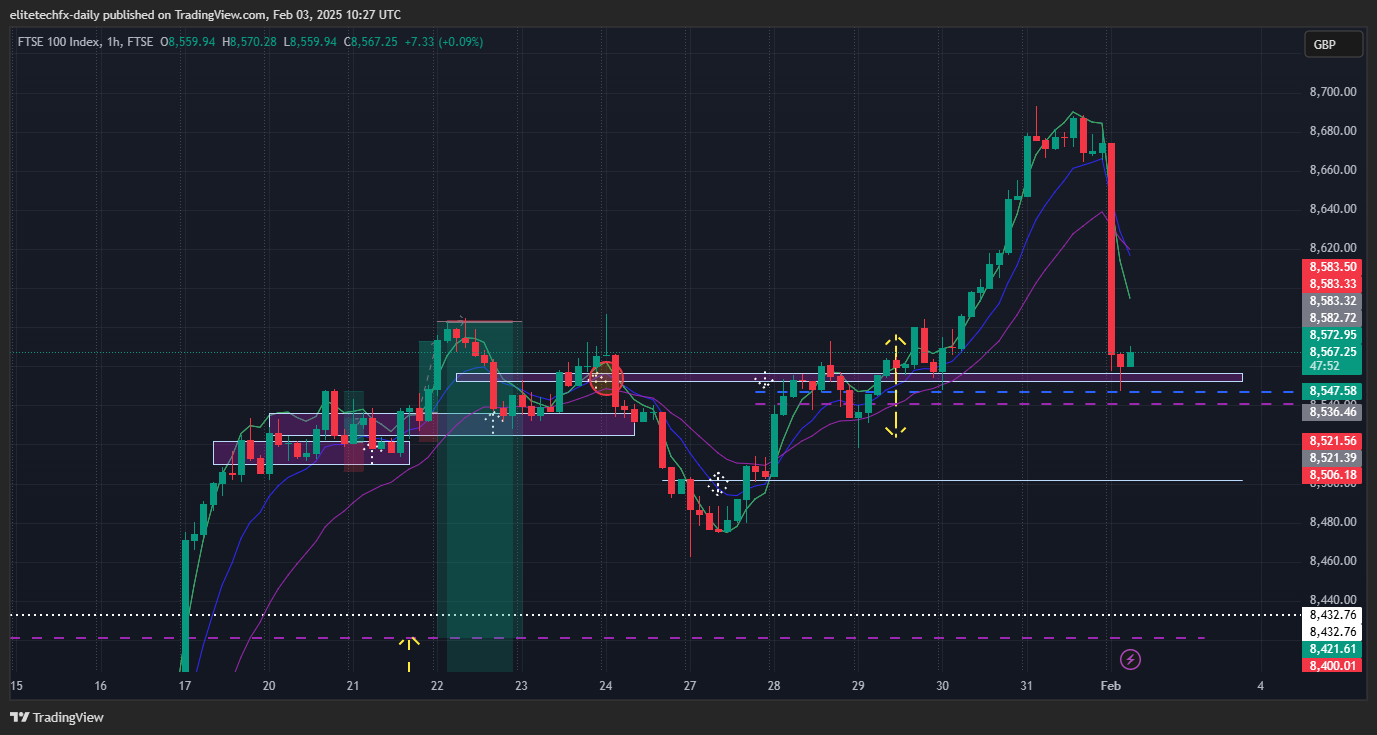Viewport: 1377px width, 735px height.
Task: Click the date label 17 on time axis
Action: click(184, 686)
